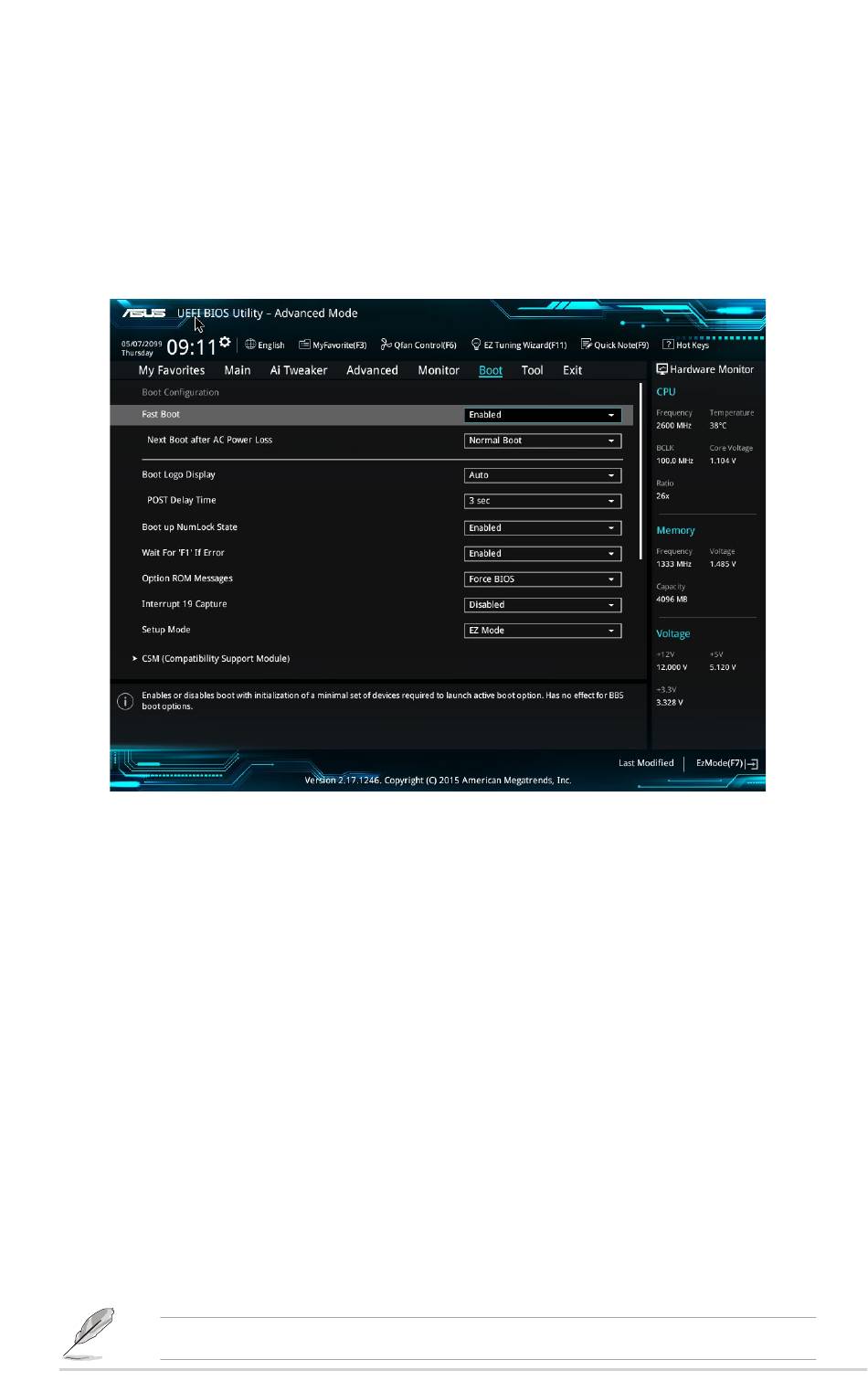Open Quick Note(F9)
Image resolution: width=868 pixels, height=1381 pixels.
[615, 345]
